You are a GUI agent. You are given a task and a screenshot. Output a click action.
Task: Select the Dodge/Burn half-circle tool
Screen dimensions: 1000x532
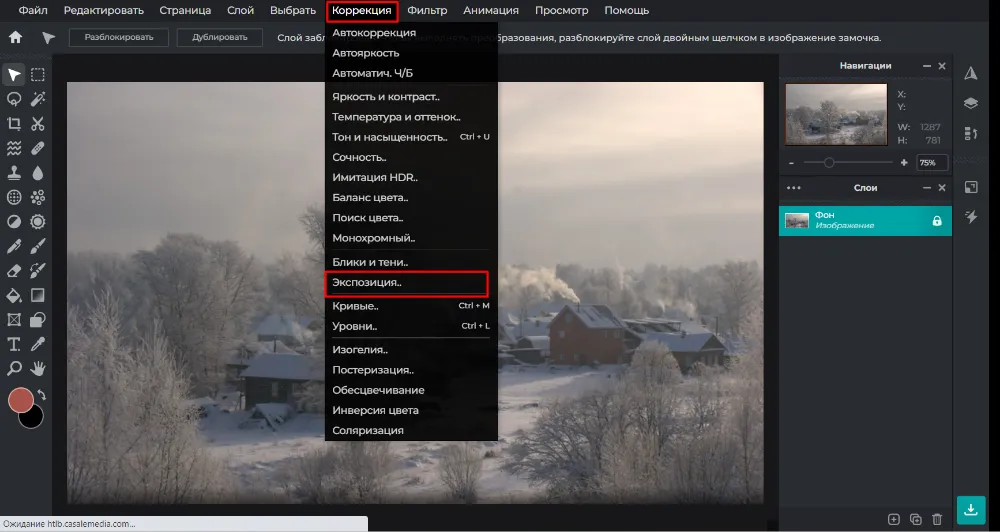tap(13, 222)
